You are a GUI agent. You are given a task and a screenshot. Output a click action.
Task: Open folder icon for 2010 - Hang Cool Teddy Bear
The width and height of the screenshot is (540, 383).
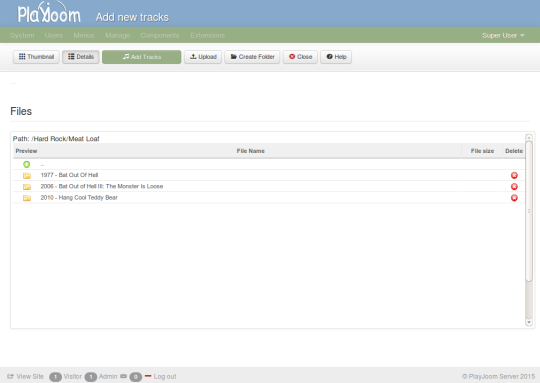click(x=27, y=198)
